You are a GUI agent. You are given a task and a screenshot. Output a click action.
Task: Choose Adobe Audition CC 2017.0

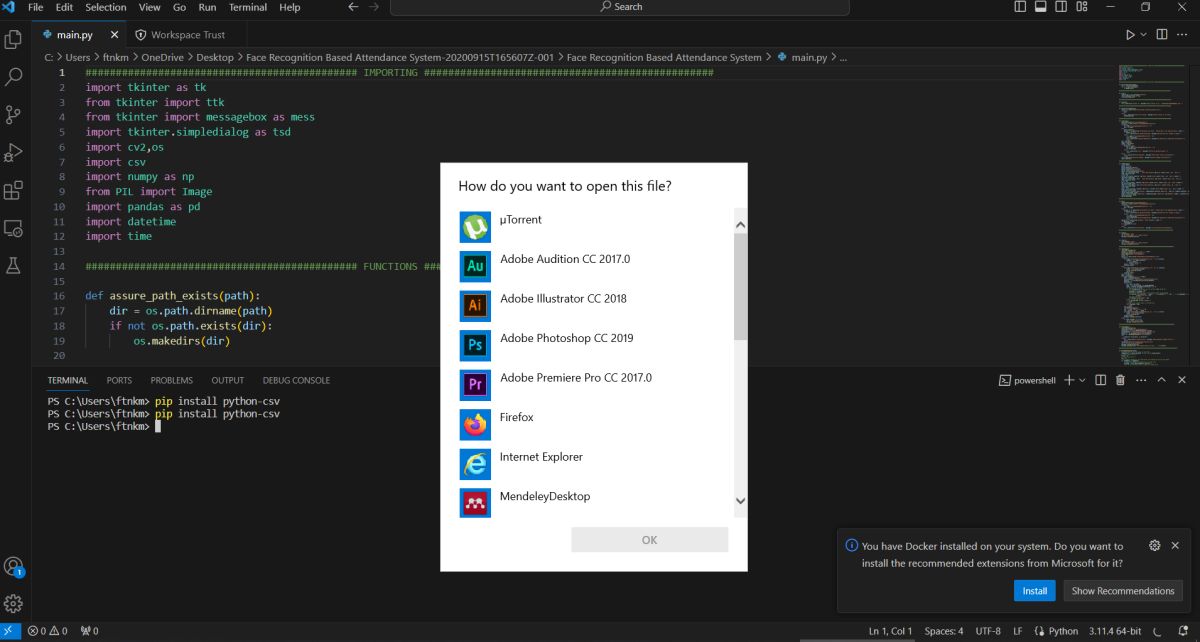[595, 266]
